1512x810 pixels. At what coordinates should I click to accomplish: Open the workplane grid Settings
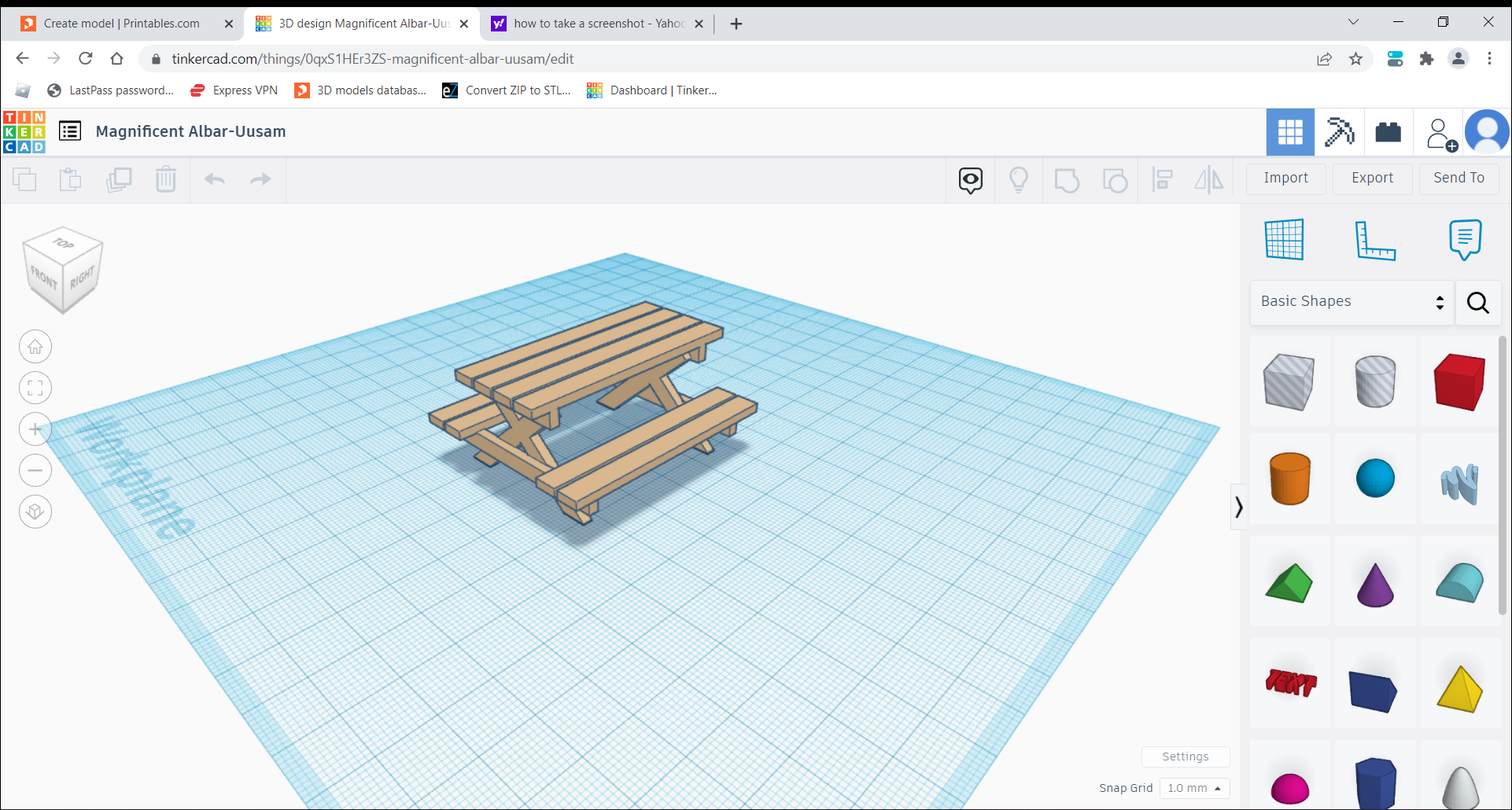(1186, 757)
